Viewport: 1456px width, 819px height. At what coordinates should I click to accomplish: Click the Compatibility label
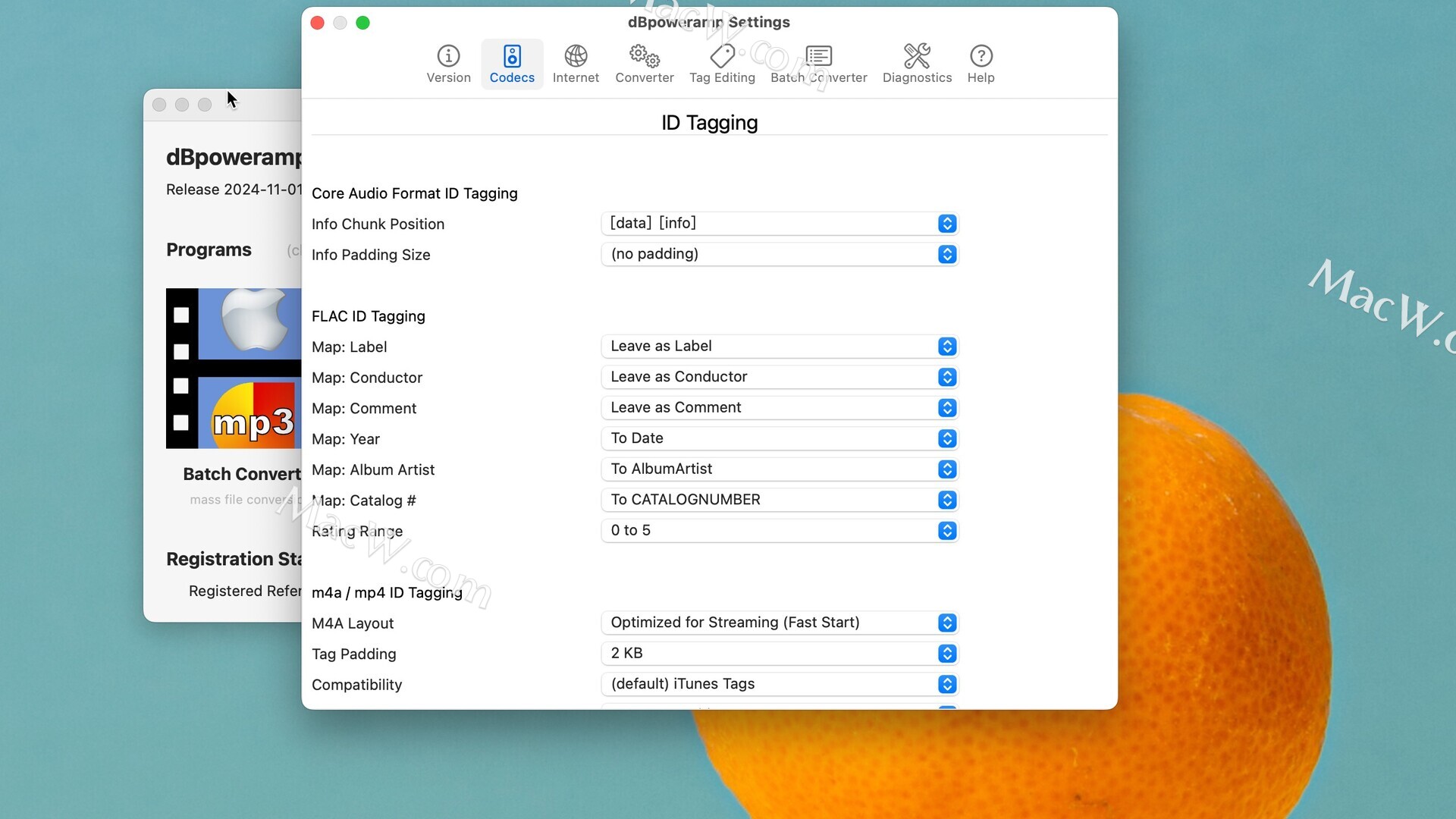(x=356, y=685)
